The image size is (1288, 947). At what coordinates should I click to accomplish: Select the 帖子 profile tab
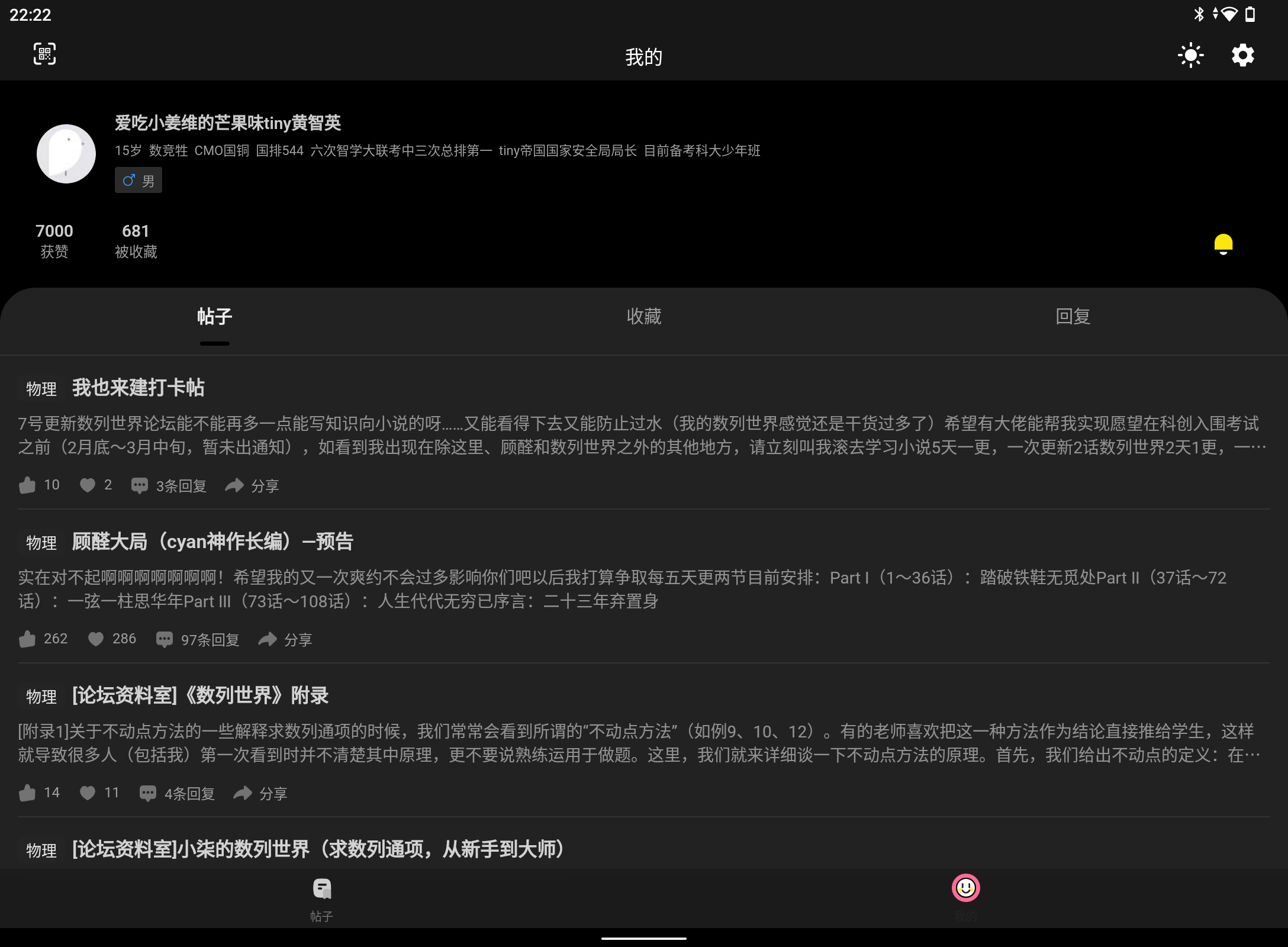(x=214, y=317)
